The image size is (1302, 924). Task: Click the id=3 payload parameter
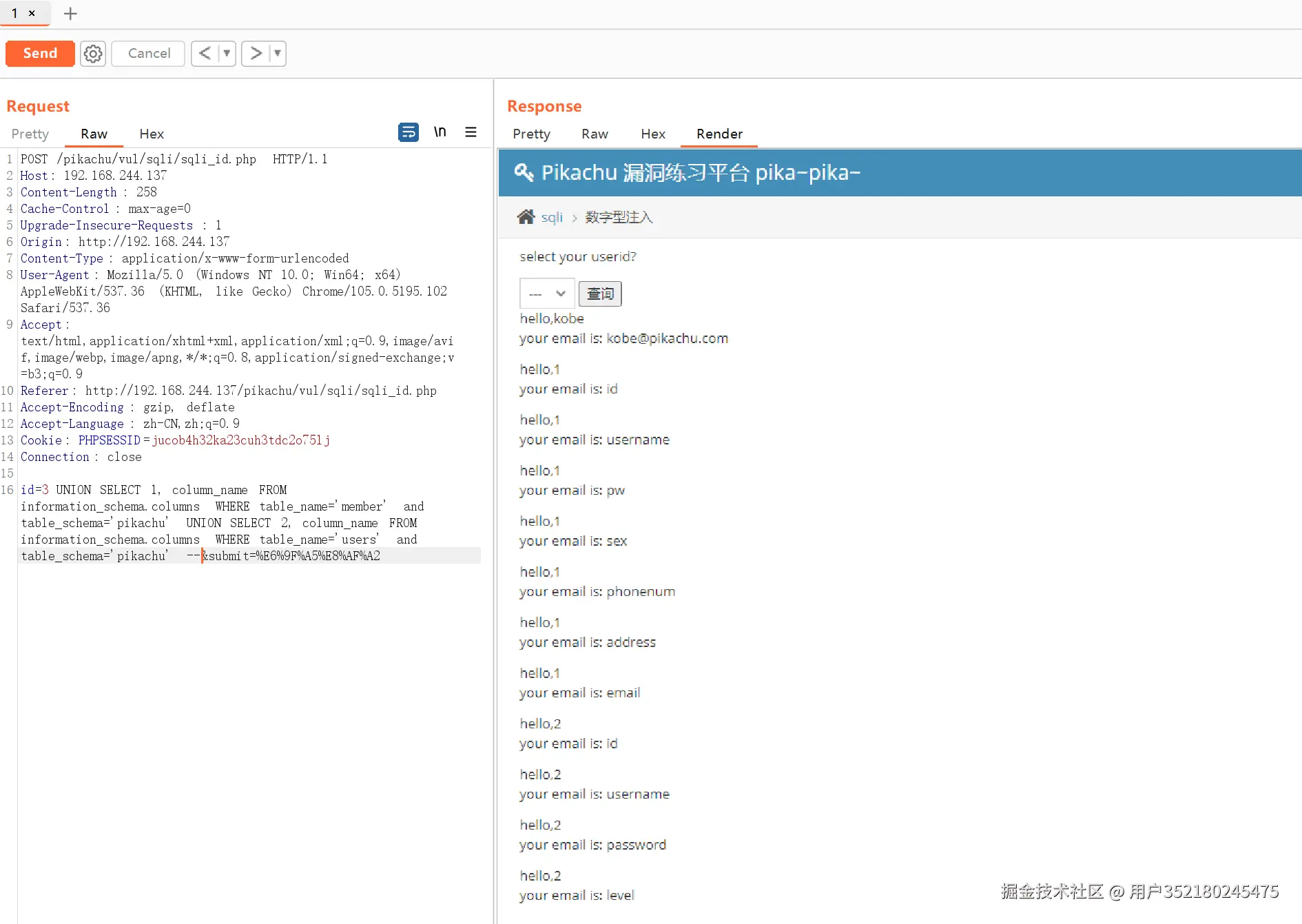[34, 490]
